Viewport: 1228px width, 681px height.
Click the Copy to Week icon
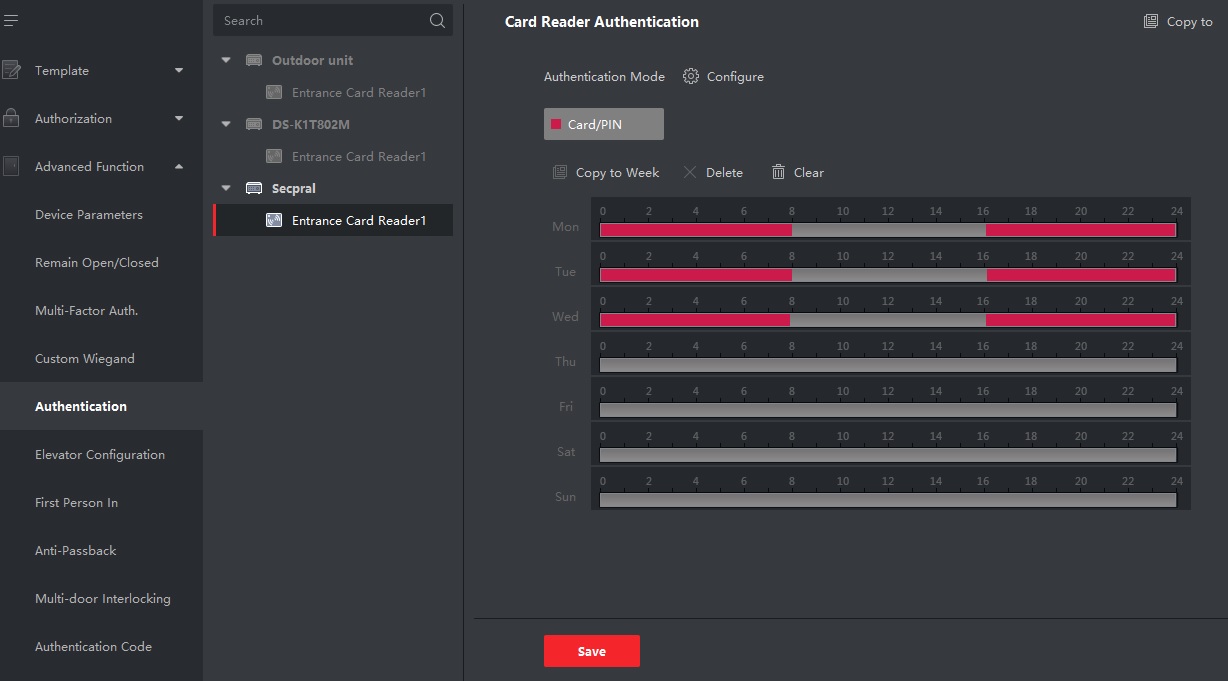(x=560, y=173)
